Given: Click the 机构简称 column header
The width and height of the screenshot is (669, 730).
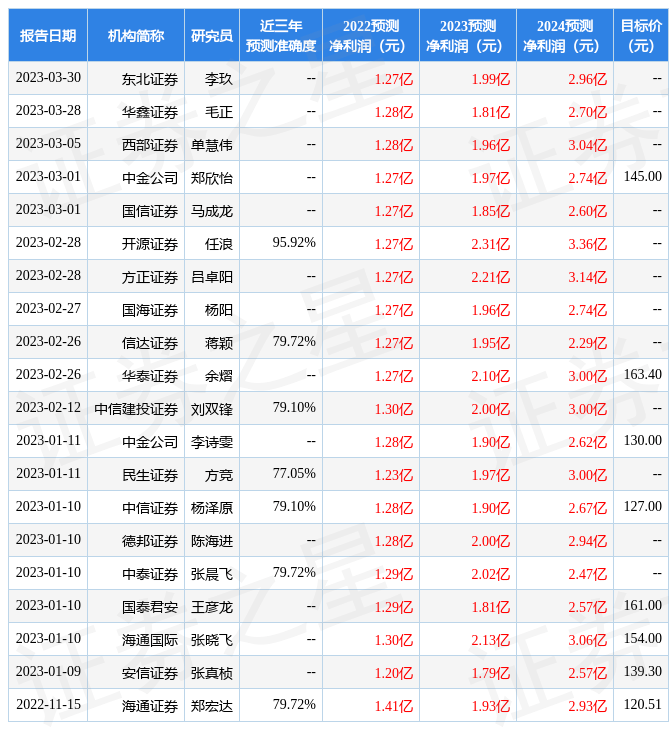Looking at the screenshot, I should coord(136,35).
